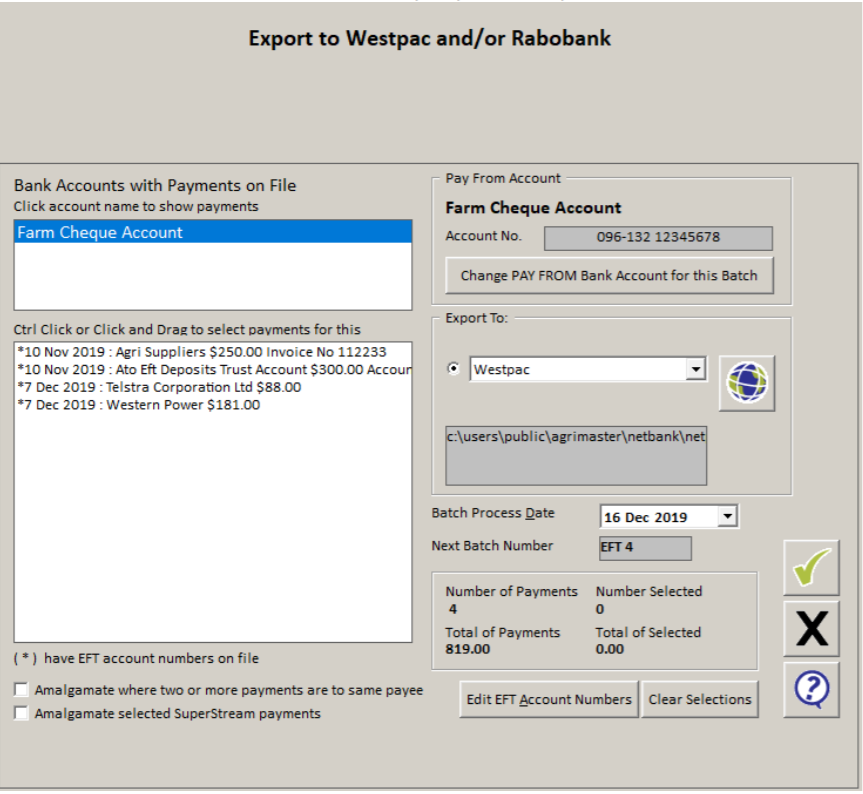The width and height of the screenshot is (863, 794).
Task: Select Ato Eft Deposits Trust Account payment
Action: coord(213,370)
